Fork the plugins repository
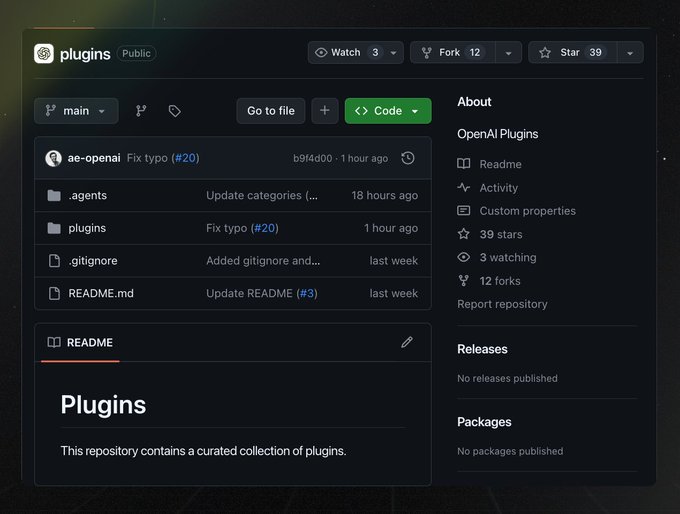 click(x=452, y=52)
